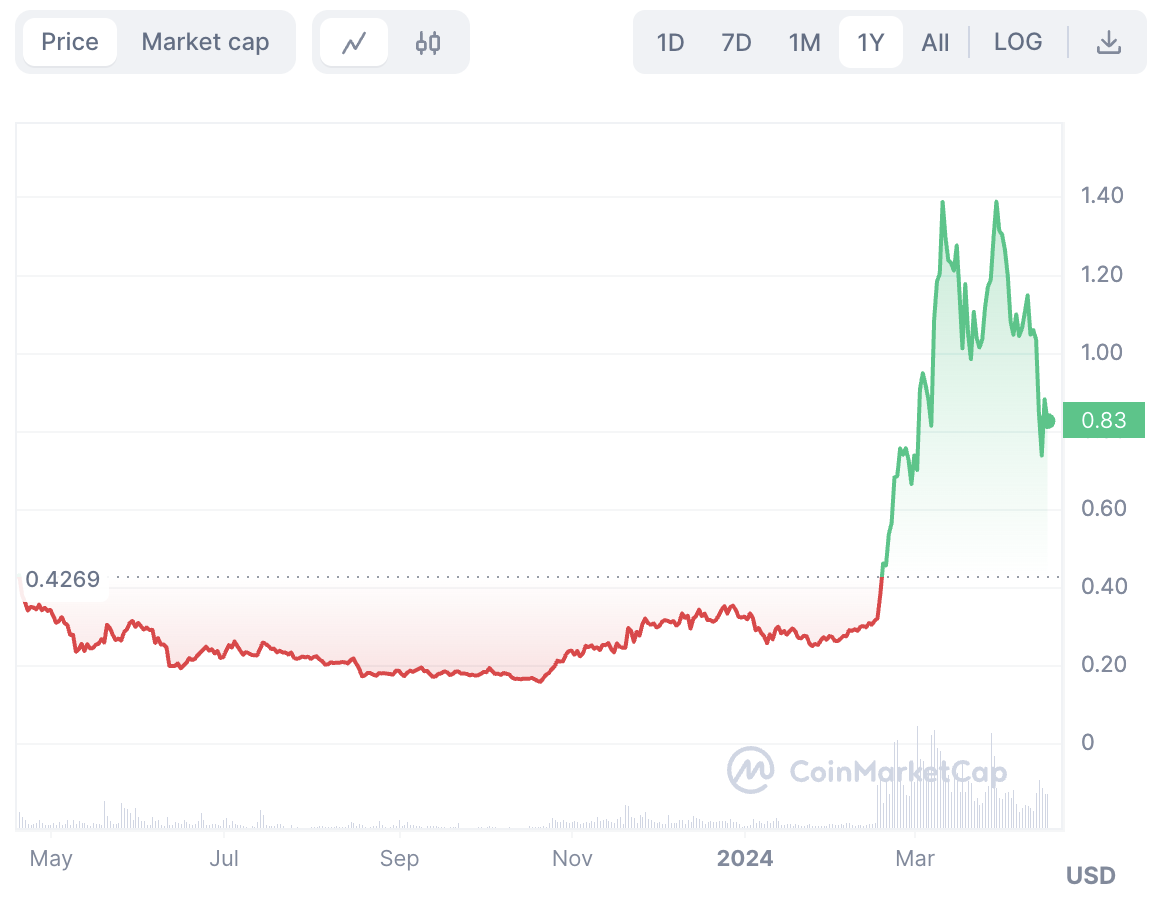Click the USD currency label

click(1091, 876)
